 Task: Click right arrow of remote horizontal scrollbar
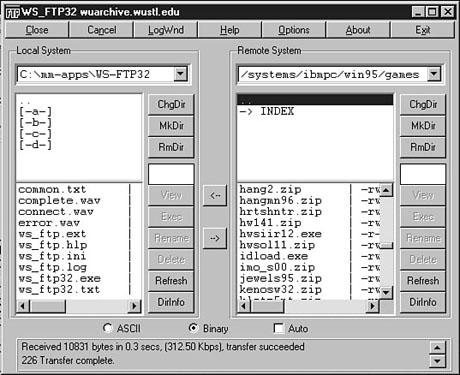(x=372, y=306)
